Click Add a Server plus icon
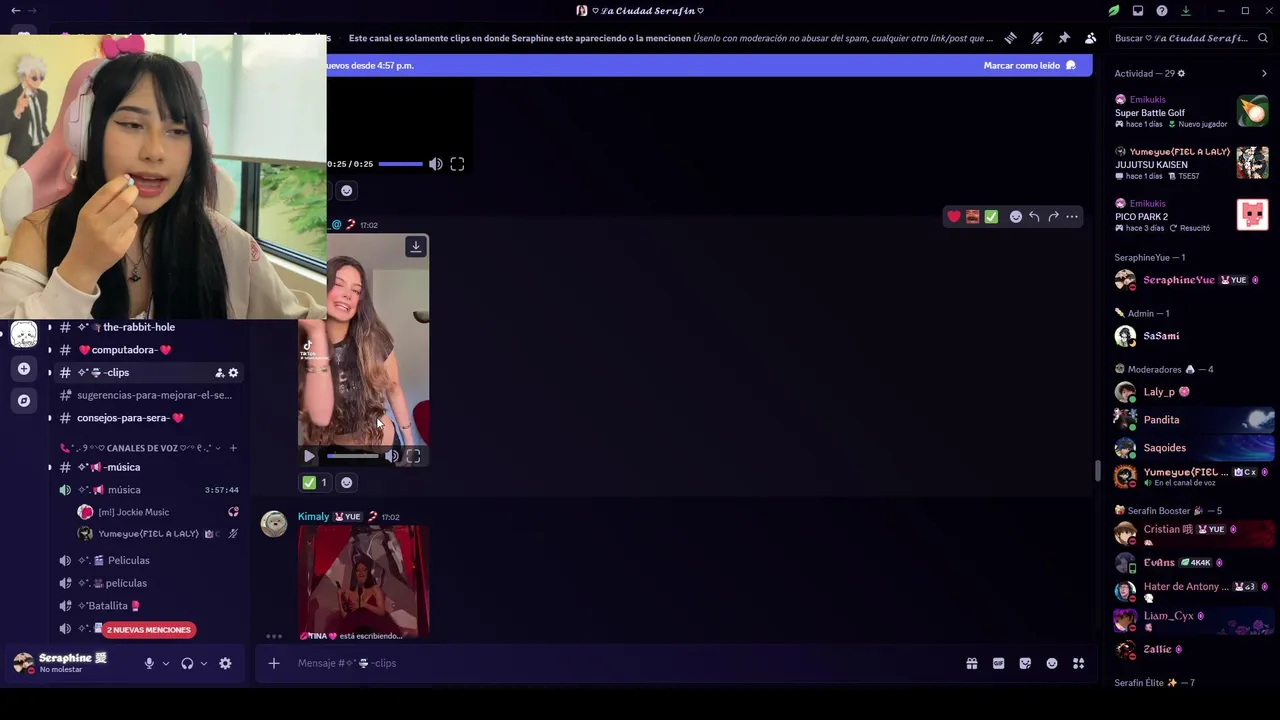 24,369
